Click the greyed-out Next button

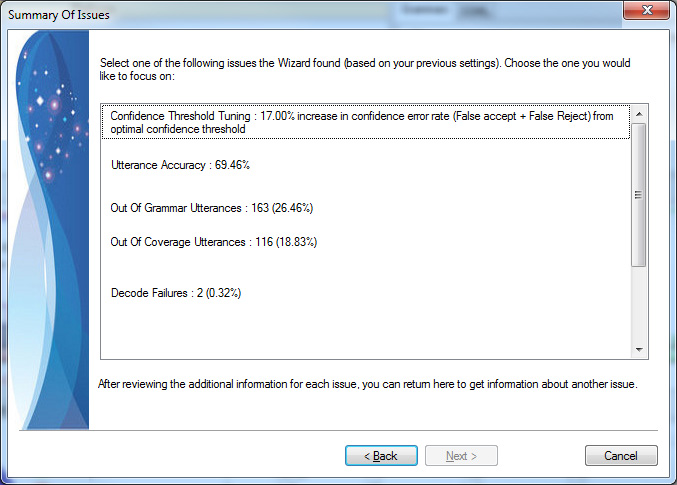click(461, 456)
